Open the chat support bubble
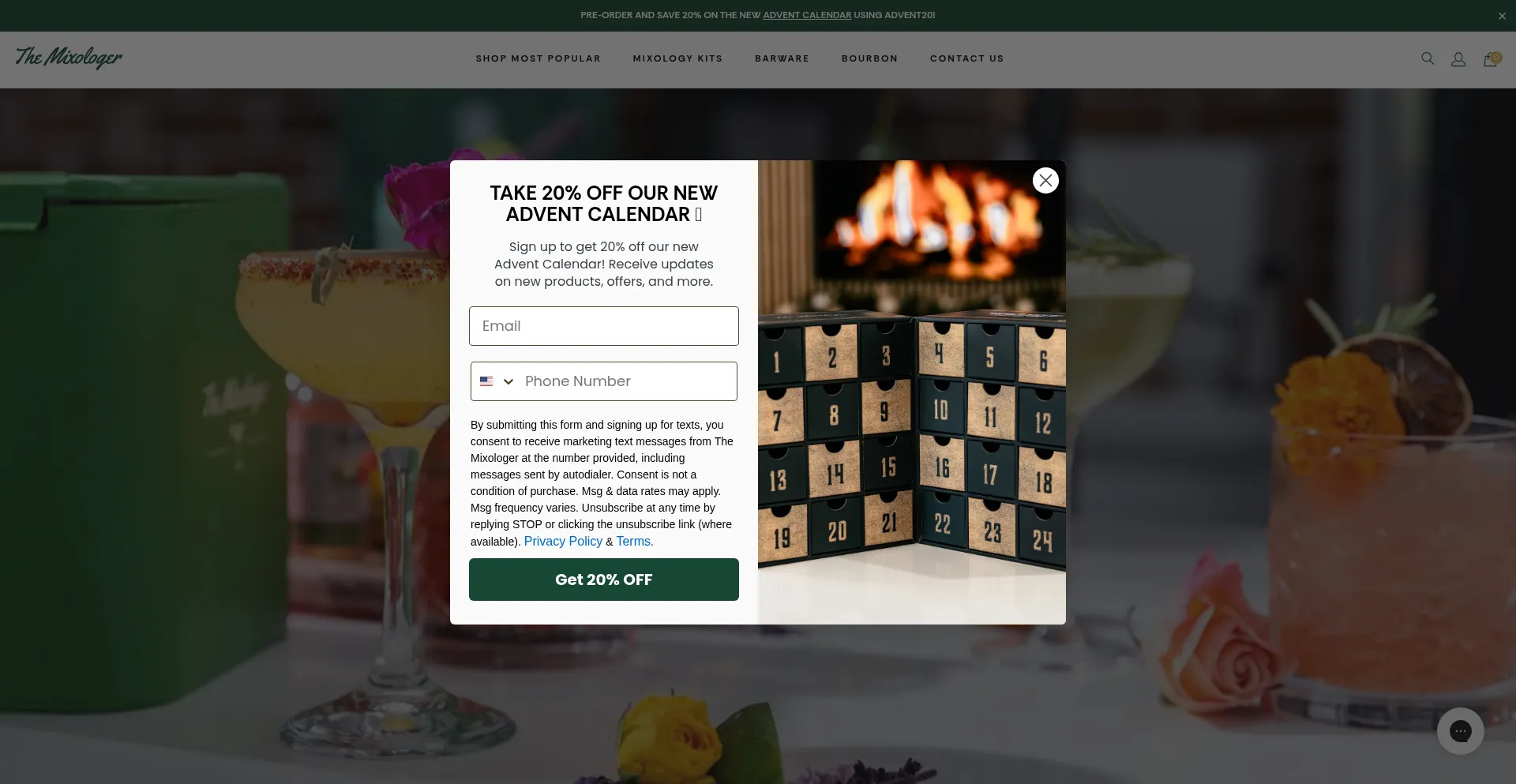This screenshot has width=1516, height=784. 1461,731
